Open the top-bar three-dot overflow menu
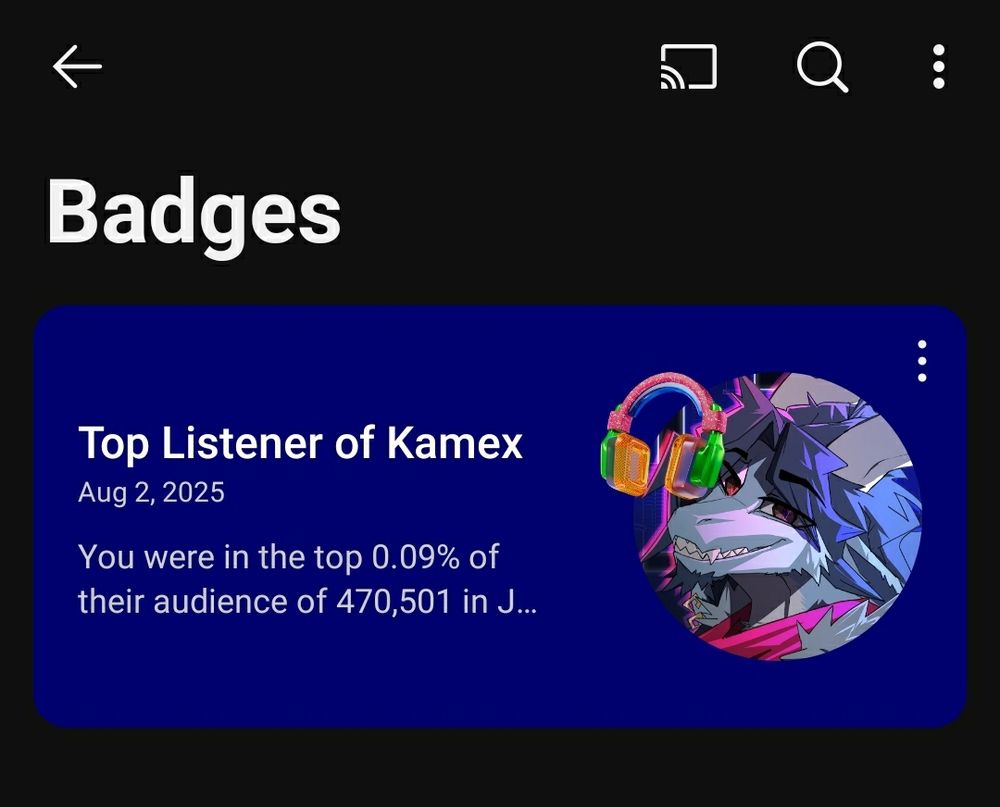 pos(938,66)
